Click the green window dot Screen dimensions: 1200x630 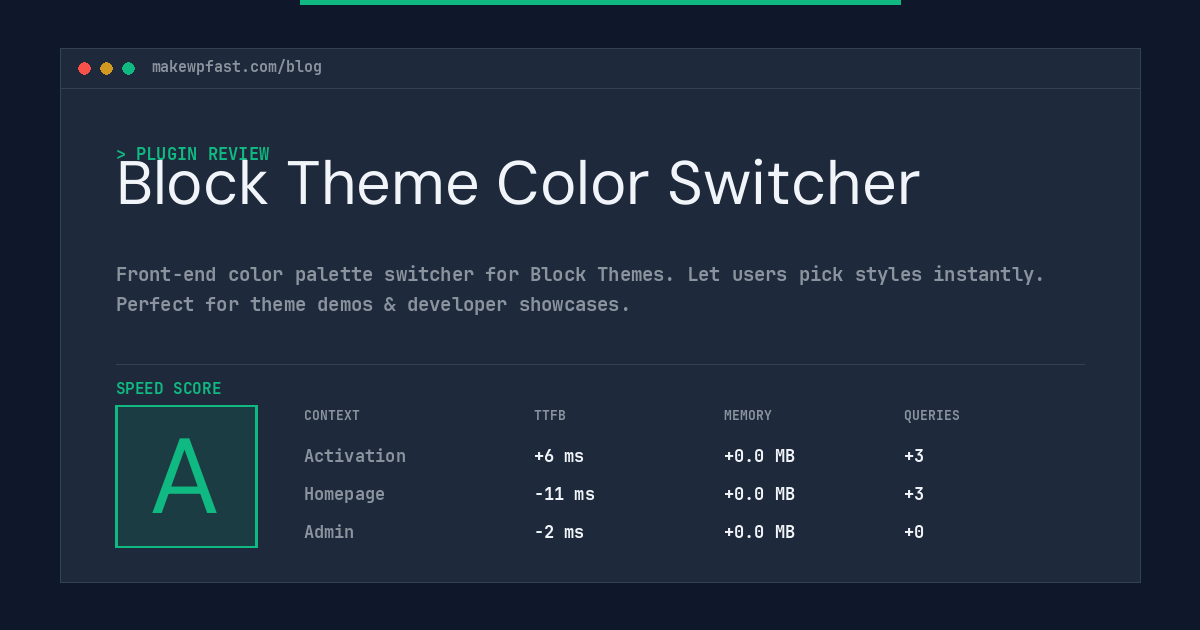(x=128, y=69)
